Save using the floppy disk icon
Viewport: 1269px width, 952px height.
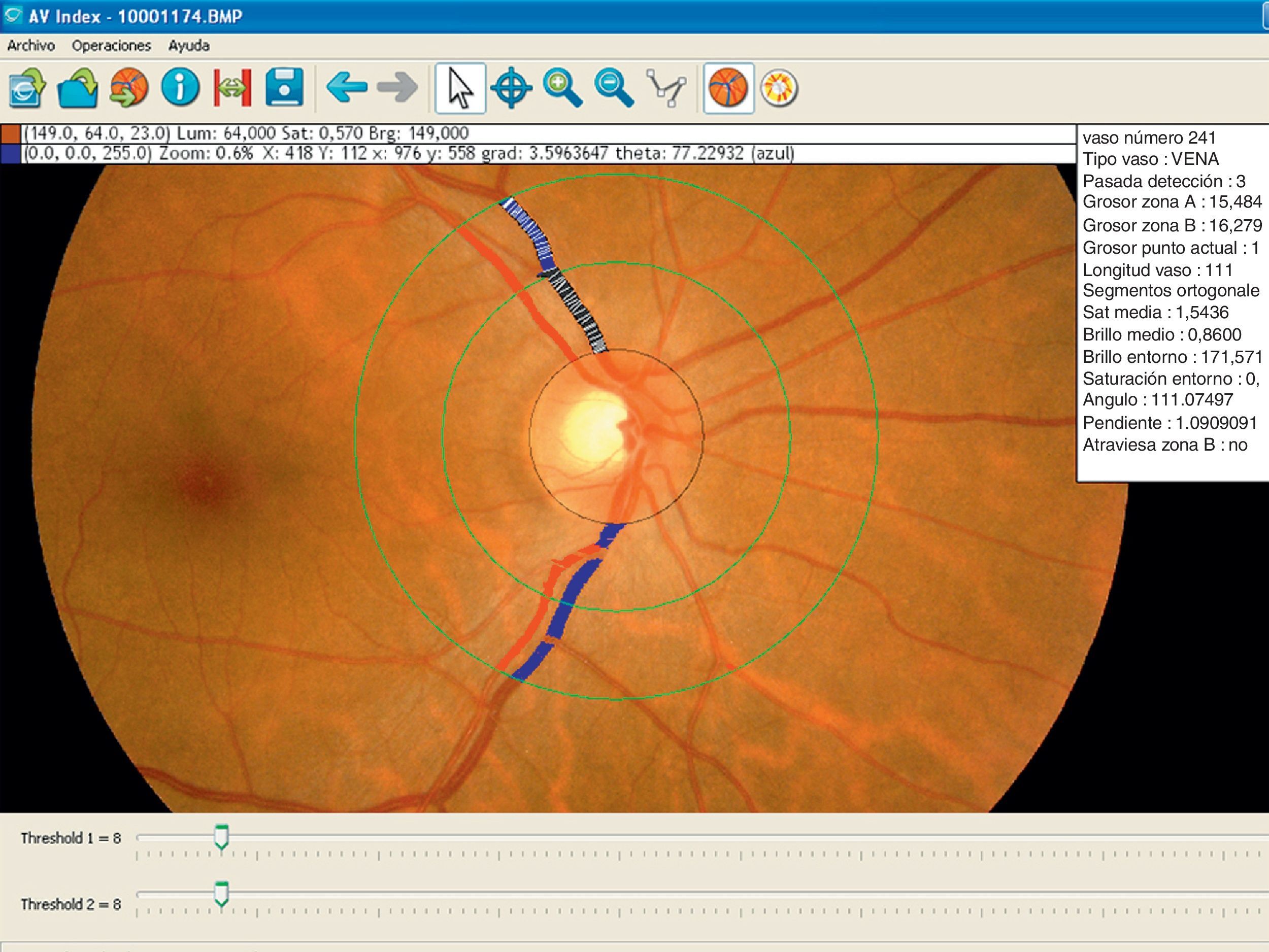(x=284, y=88)
